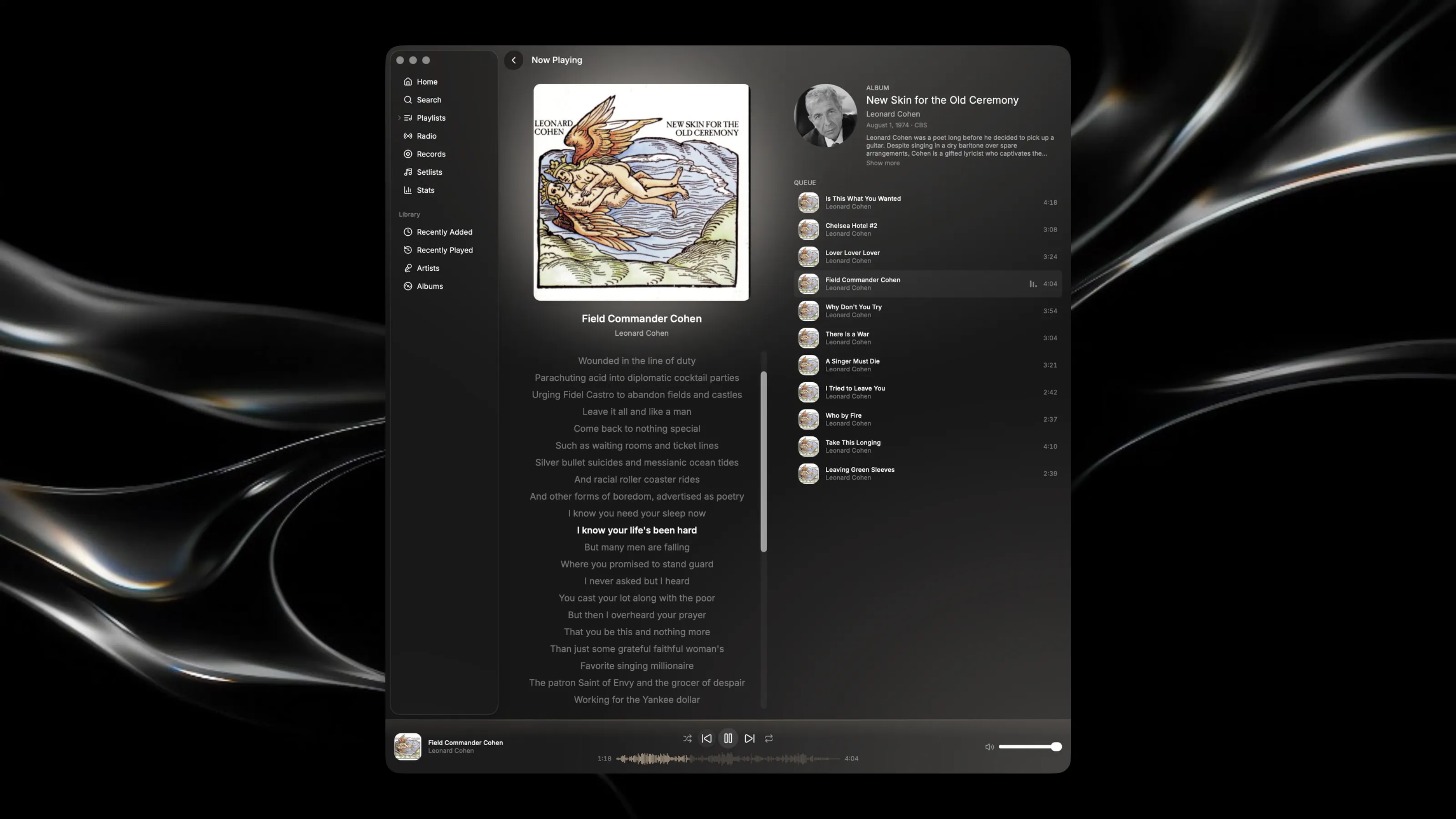Image resolution: width=1456 pixels, height=819 pixels.
Task: Click the Artists microphone icon
Action: pyautogui.click(x=408, y=268)
